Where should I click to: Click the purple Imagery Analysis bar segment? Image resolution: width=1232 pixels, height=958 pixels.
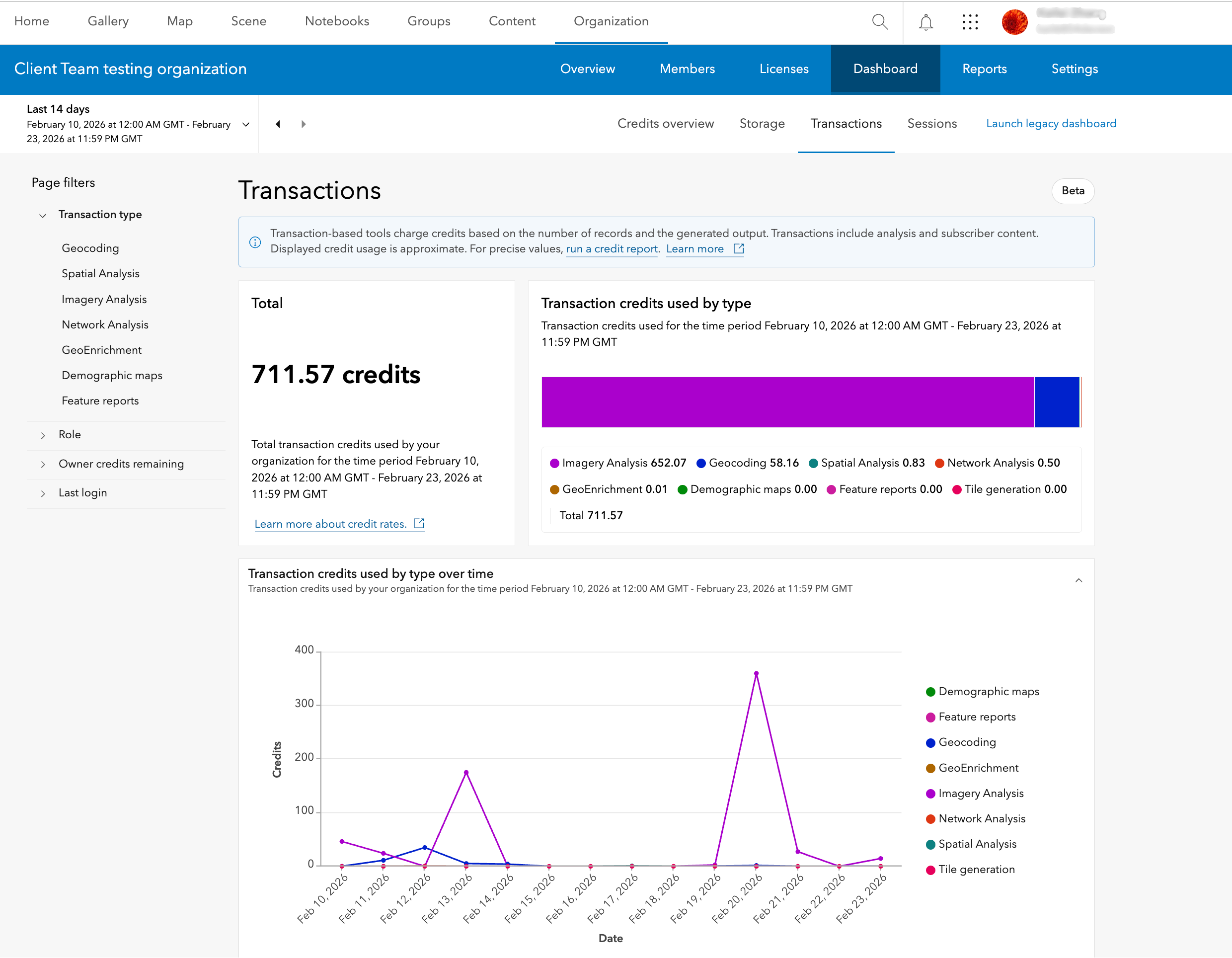click(787, 402)
